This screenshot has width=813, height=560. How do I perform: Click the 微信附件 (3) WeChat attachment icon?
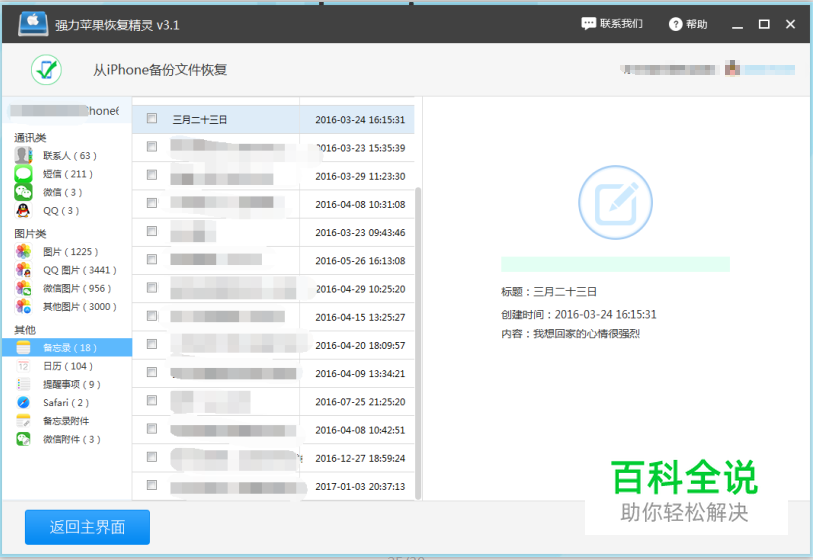tap(23, 439)
